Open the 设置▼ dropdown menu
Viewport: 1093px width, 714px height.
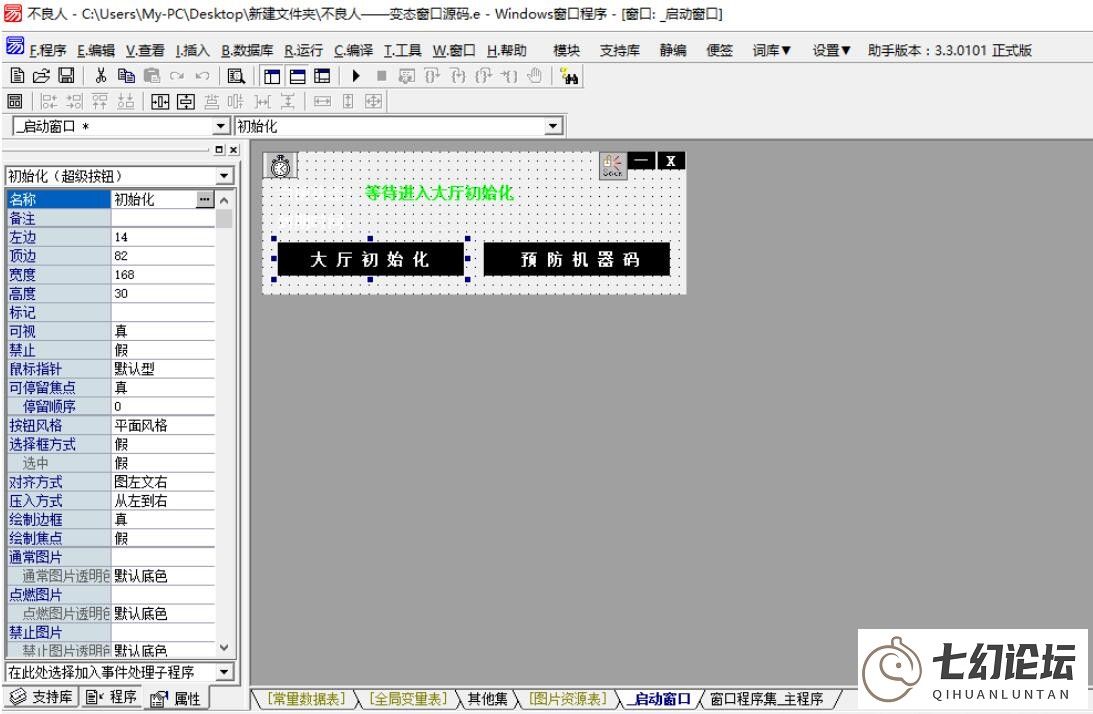832,50
